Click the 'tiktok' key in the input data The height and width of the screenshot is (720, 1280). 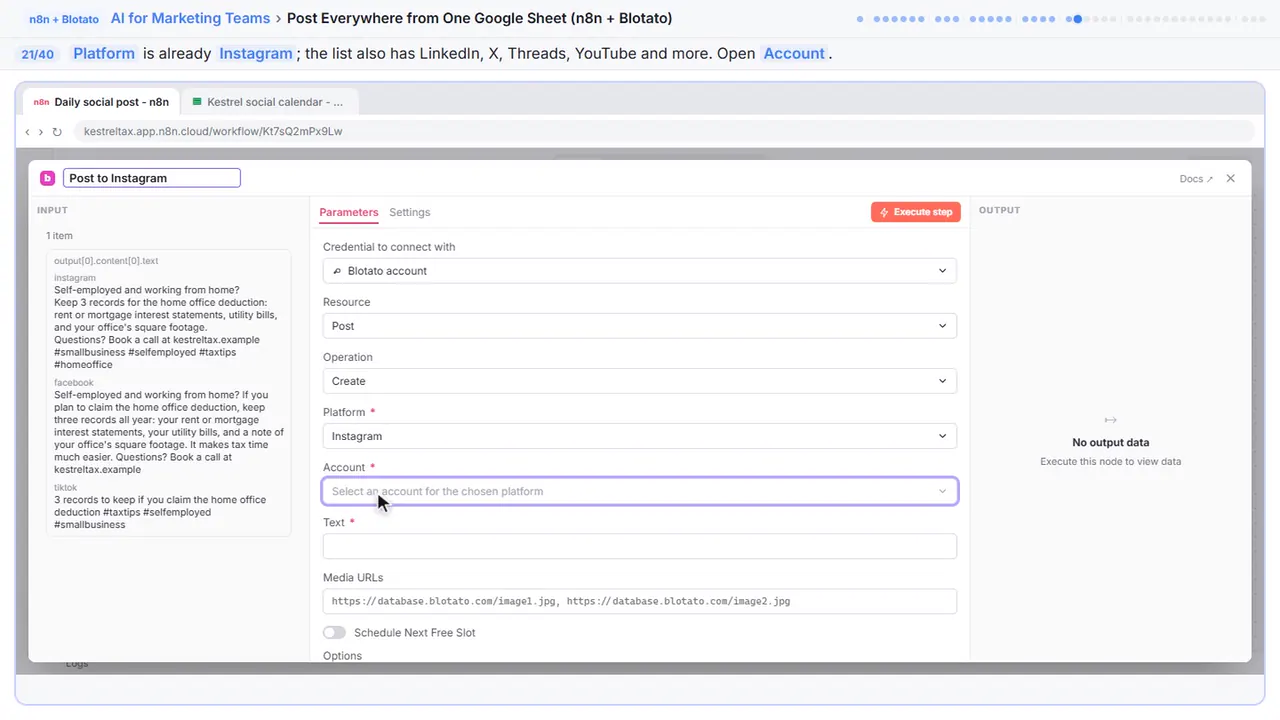(65, 488)
